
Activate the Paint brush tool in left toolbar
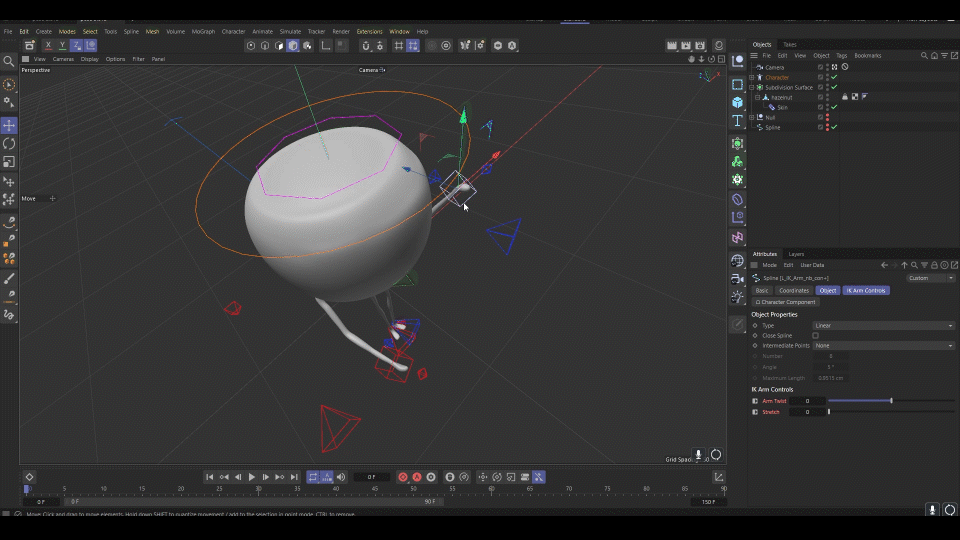click(9, 279)
